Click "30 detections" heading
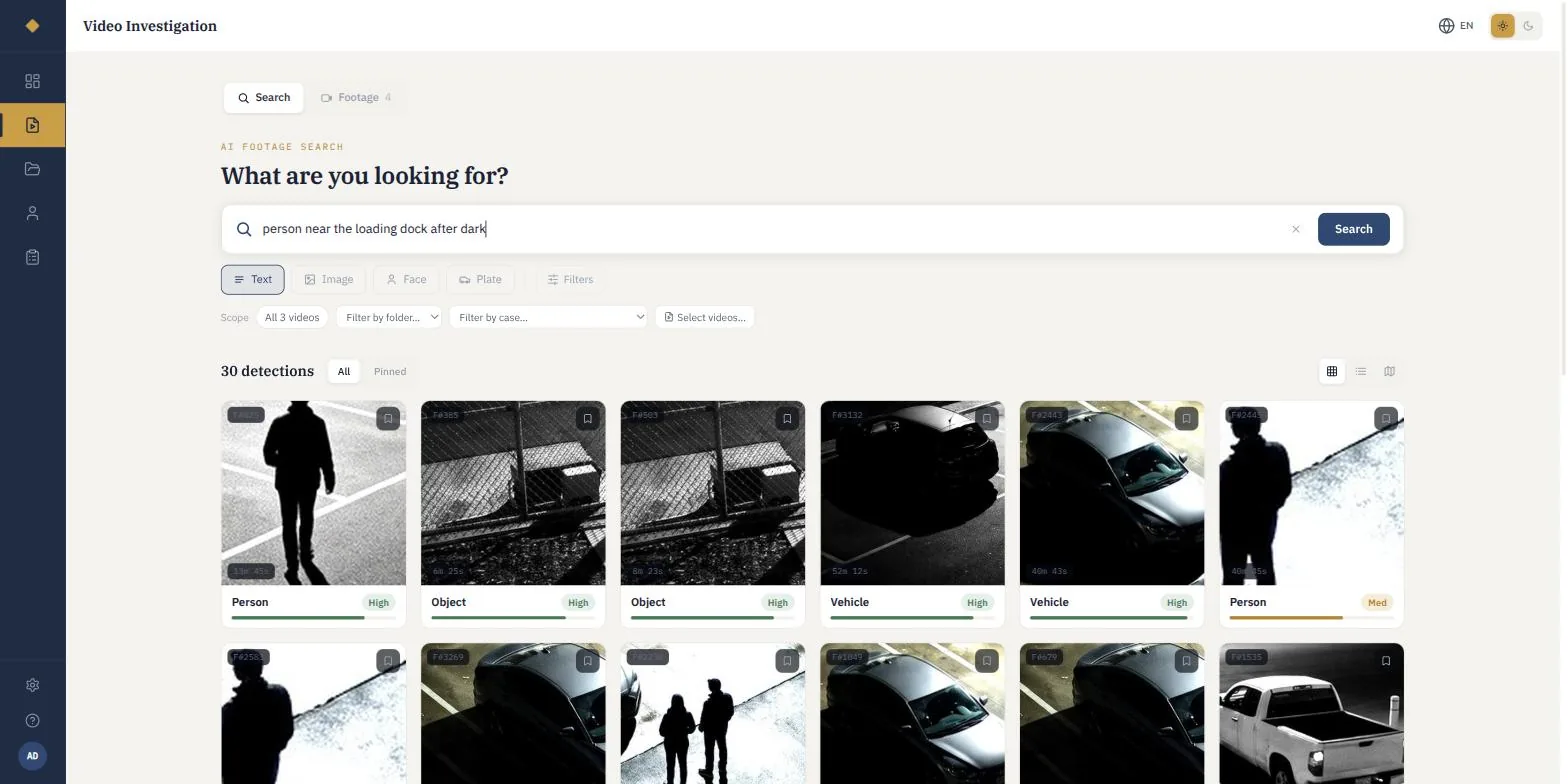 tap(267, 371)
